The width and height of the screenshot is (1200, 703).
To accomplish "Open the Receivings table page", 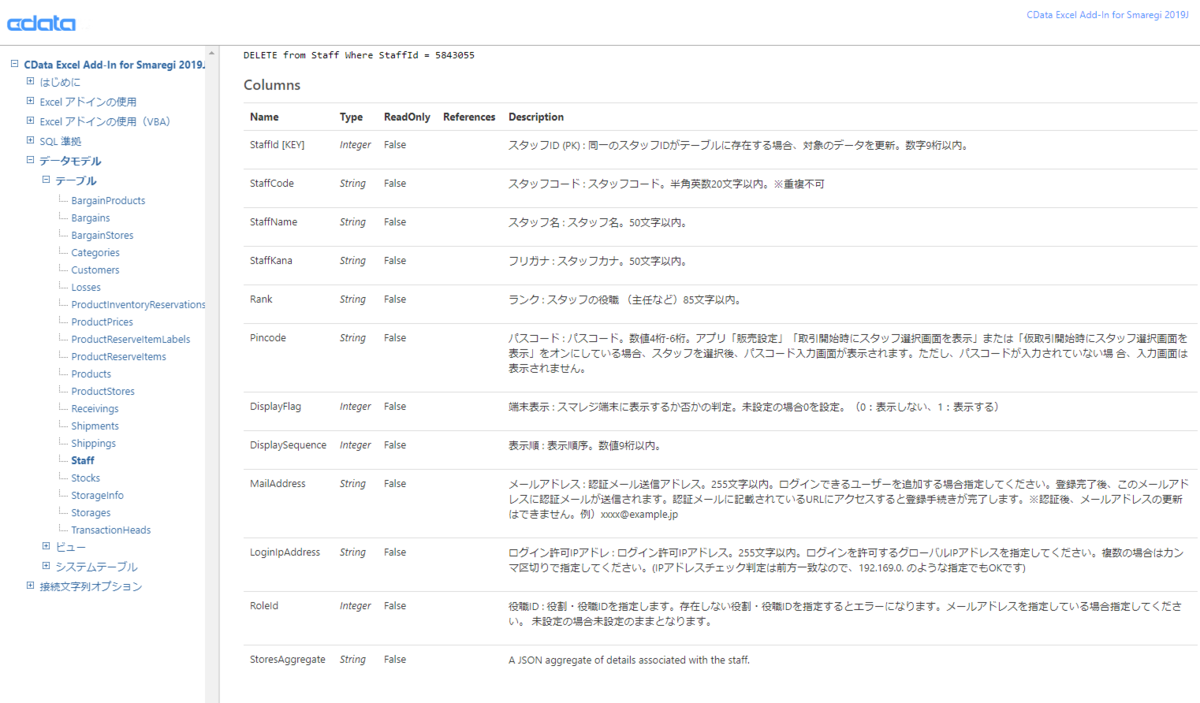I will pyautogui.click(x=95, y=409).
